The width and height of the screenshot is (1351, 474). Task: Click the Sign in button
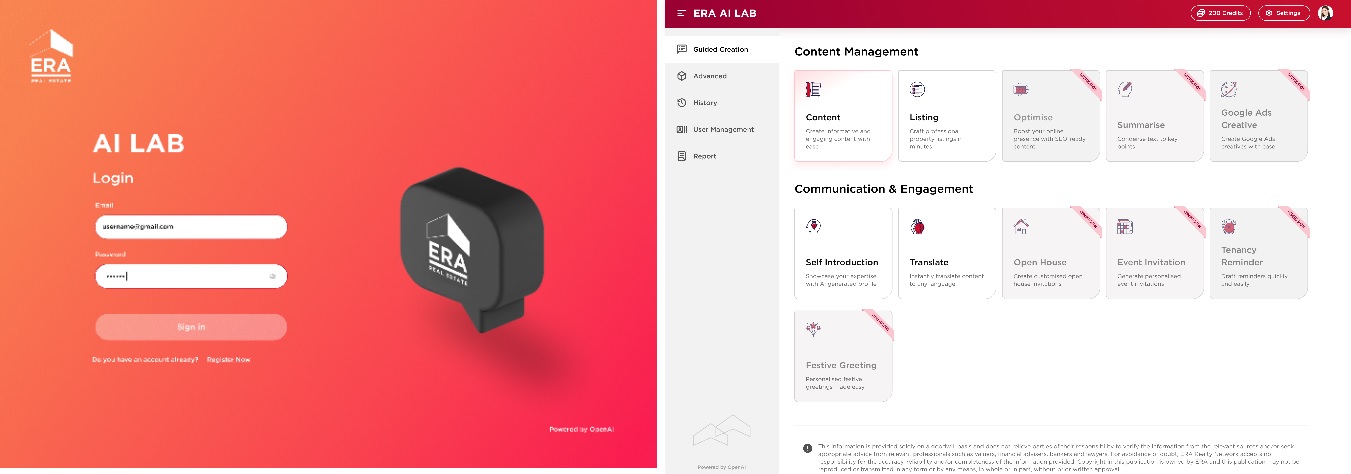[191, 327]
